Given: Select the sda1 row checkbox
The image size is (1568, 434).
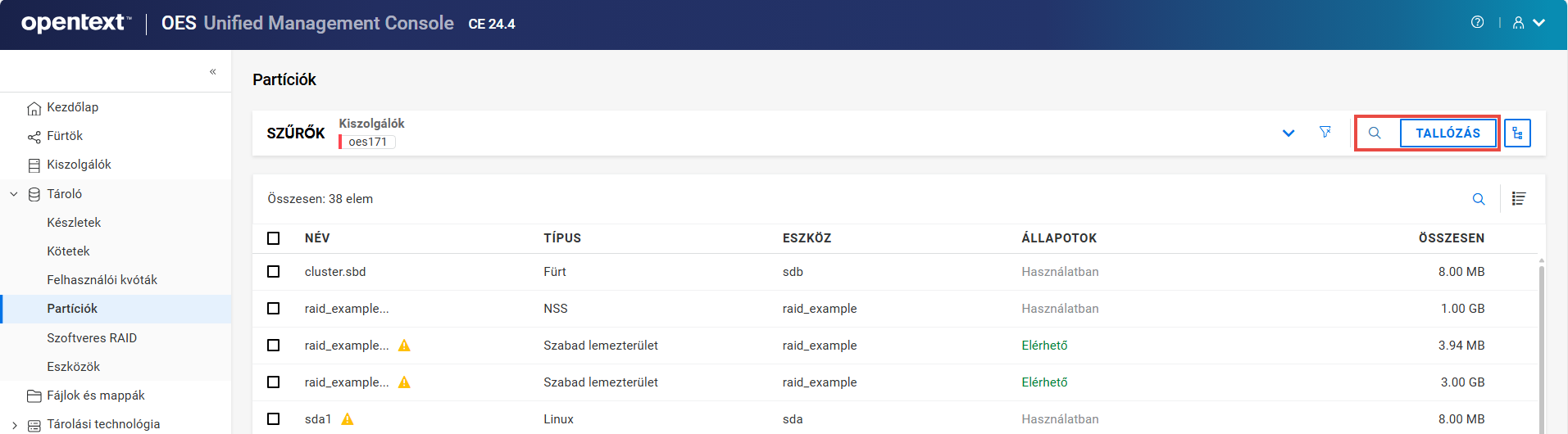Looking at the screenshot, I should pyautogui.click(x=274, y=419).
